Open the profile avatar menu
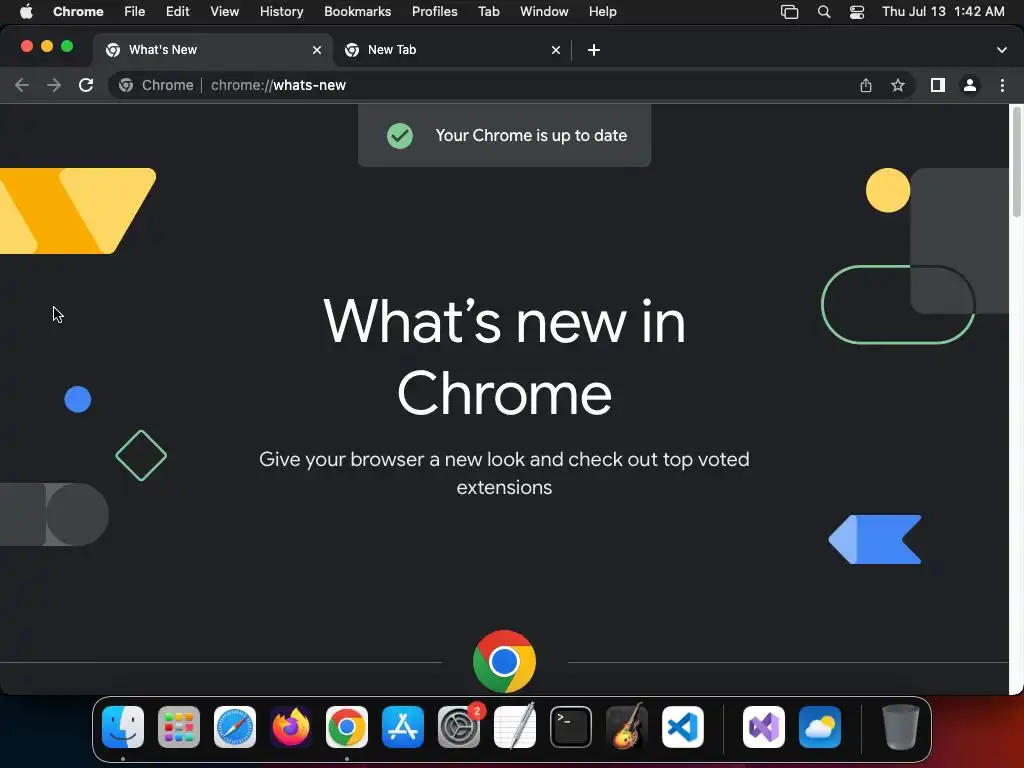The height and width of the screenshot is (768, 1024). [970, 86]
